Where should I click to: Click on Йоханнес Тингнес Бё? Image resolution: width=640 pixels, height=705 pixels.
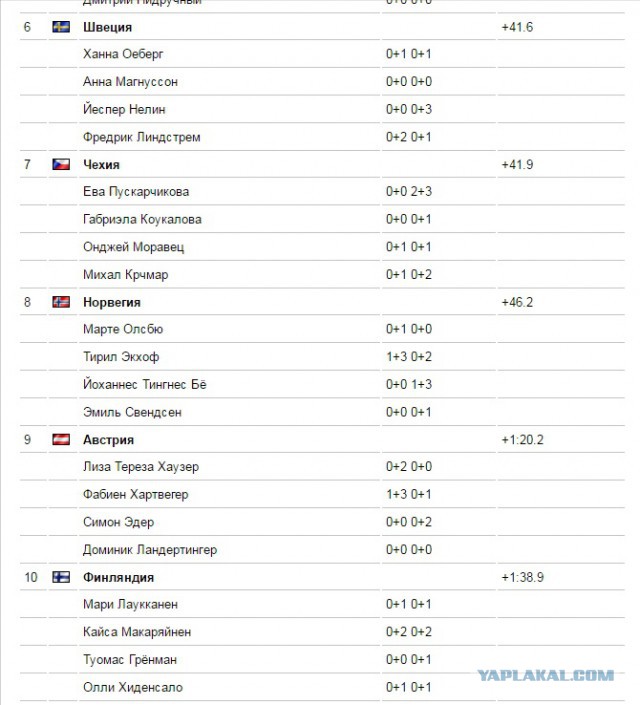tap(145, 384)
